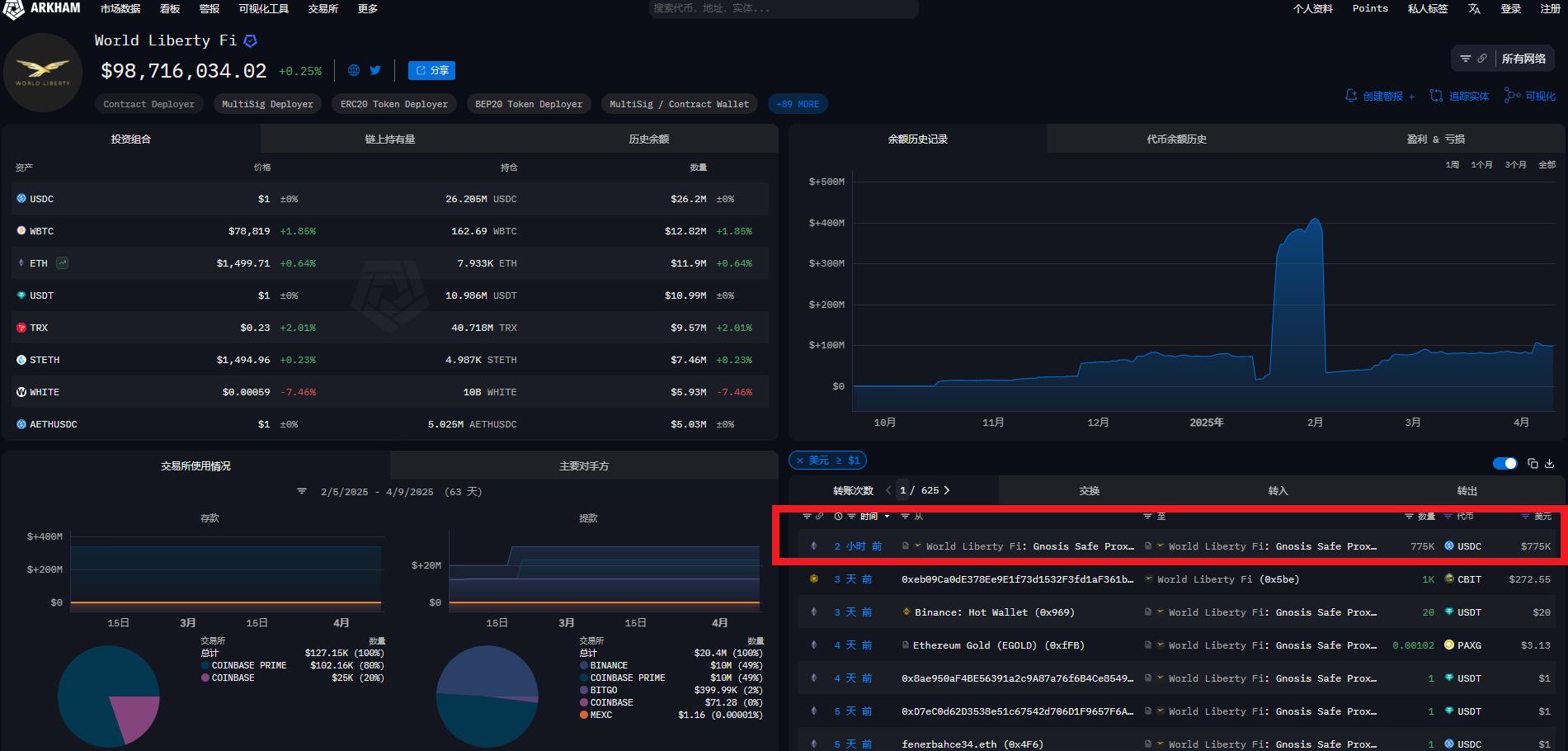Switch to the 历史余额 tab

point(649,139)
